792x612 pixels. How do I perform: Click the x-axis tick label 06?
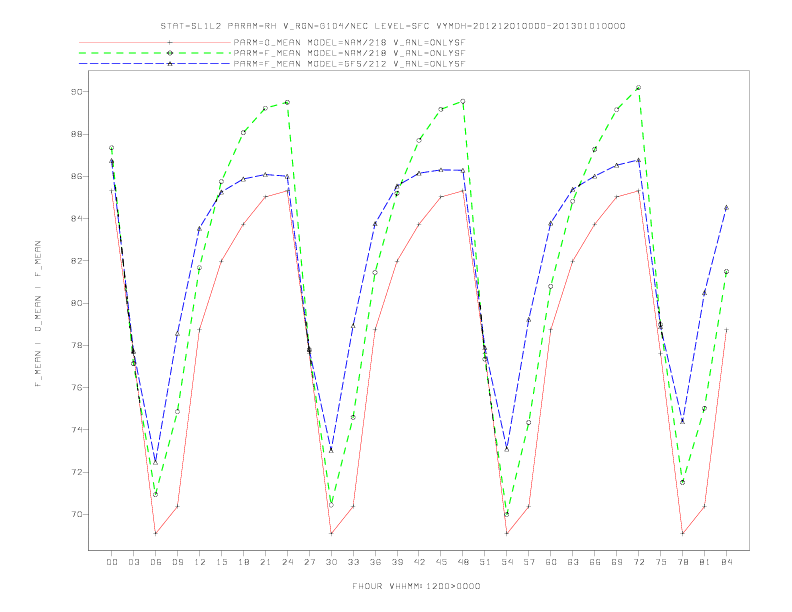coord(156,562)
